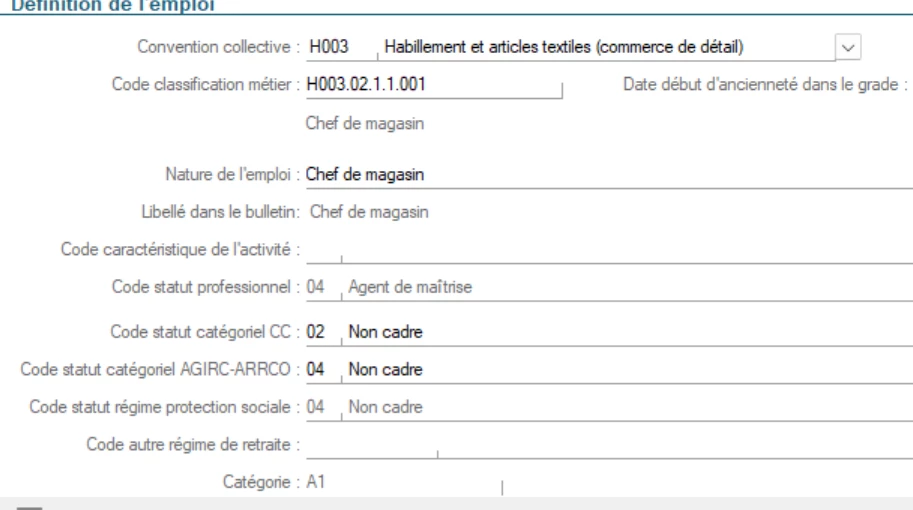Viewport: 913px width, 510px height.
Task: Click the Code classification métier field
Action: coord(432,85)
